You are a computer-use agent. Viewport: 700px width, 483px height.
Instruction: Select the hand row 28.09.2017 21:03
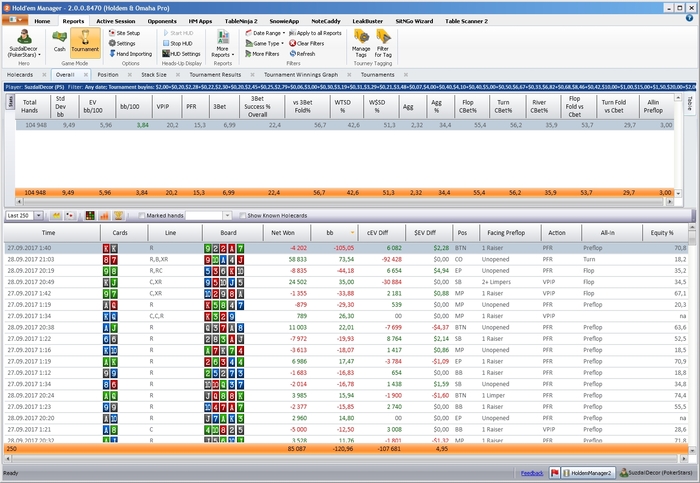click(346, 259)
